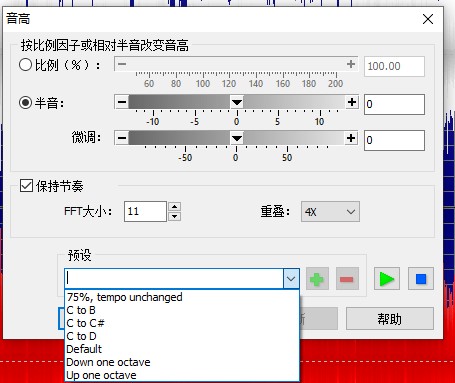This screenshot has width=455, height=383.
Task: Play preview with the green triangle
Action: tap(387, 279)
